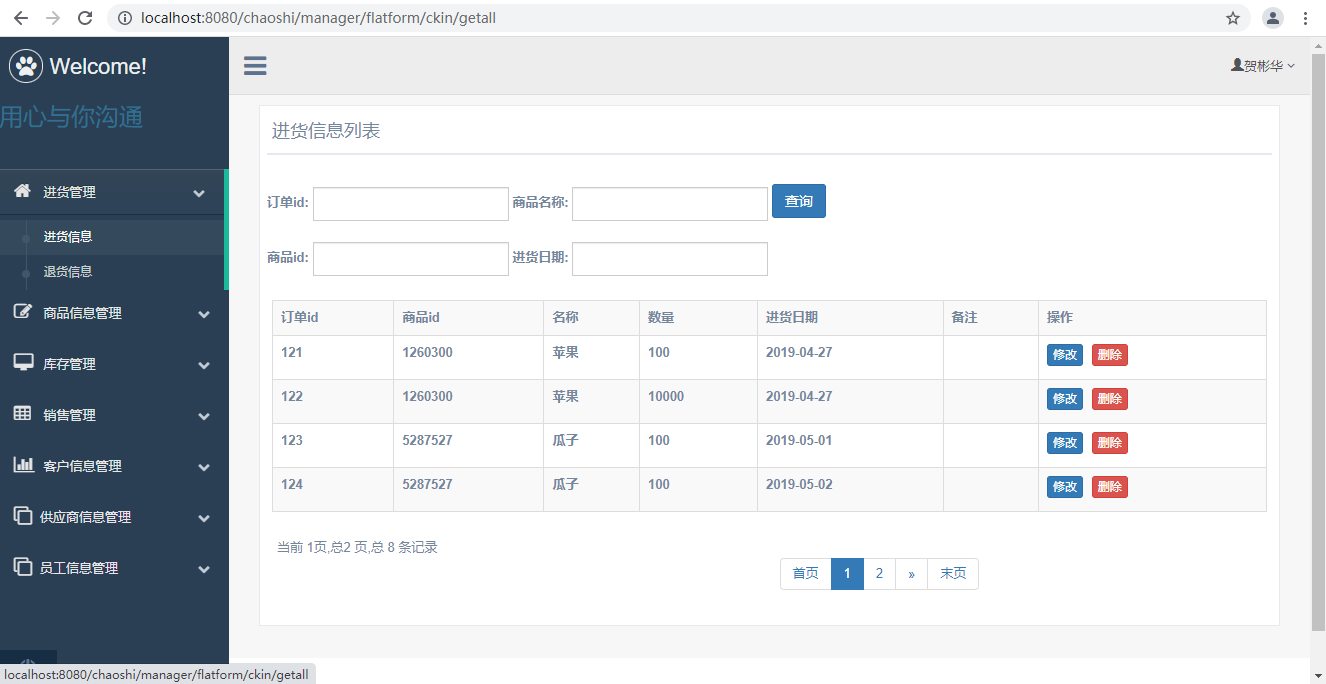Click the copy icon beside 供应商信息管理
The image size is (1326, 684).
22,515
